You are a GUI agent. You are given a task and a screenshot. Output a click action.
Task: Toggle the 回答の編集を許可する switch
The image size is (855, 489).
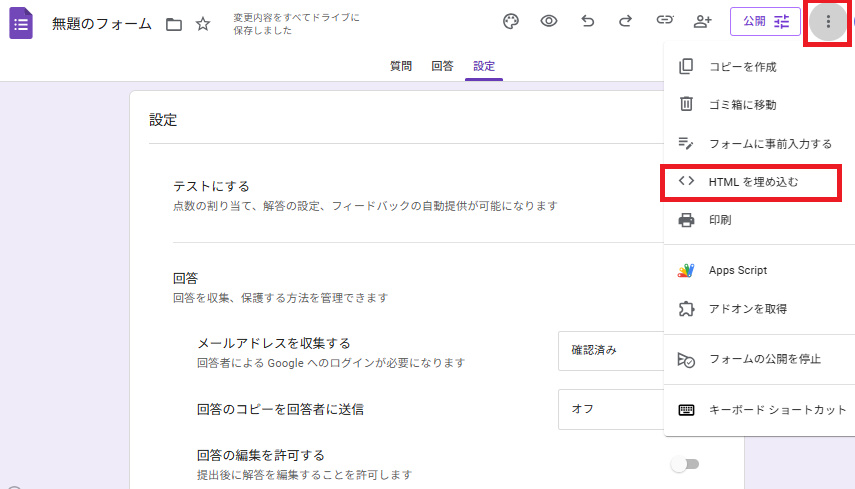point(684,464)
